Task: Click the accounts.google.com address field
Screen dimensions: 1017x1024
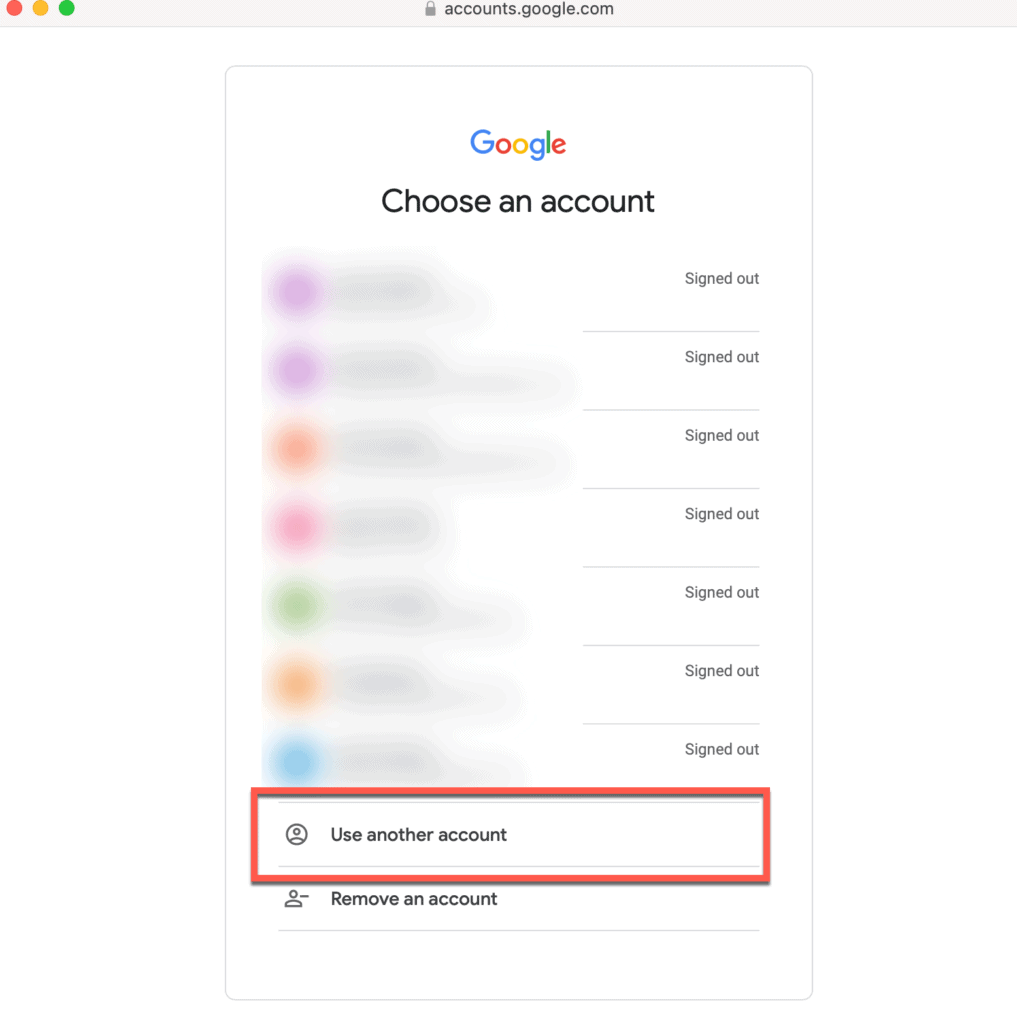Action: point(528,9)
